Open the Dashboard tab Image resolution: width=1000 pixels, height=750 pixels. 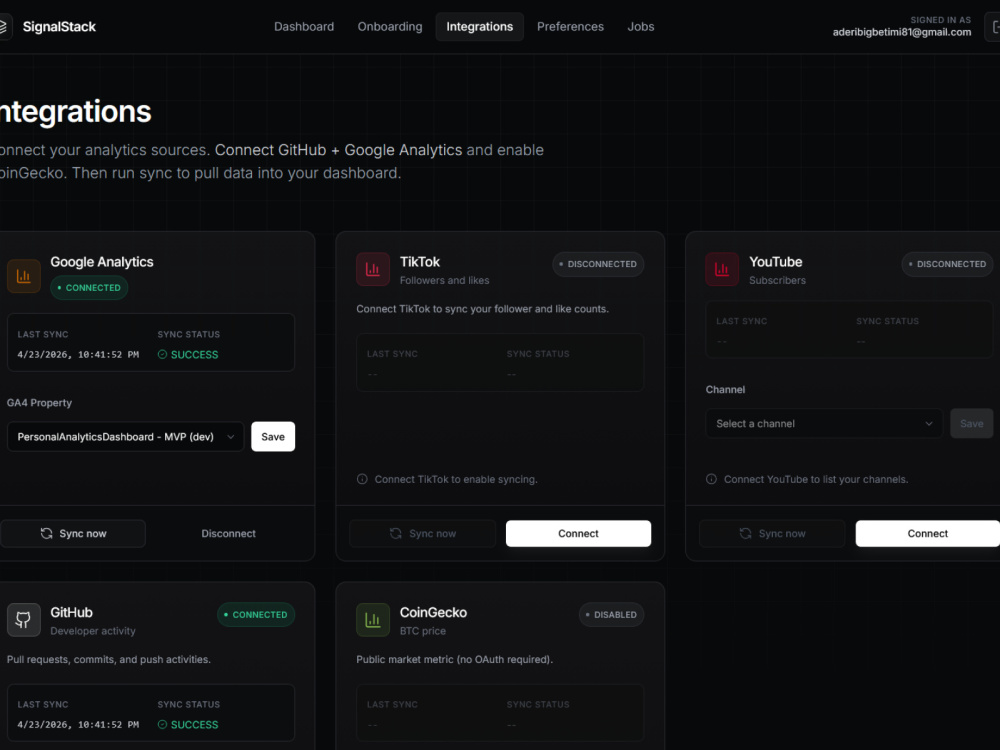(304, 27)
